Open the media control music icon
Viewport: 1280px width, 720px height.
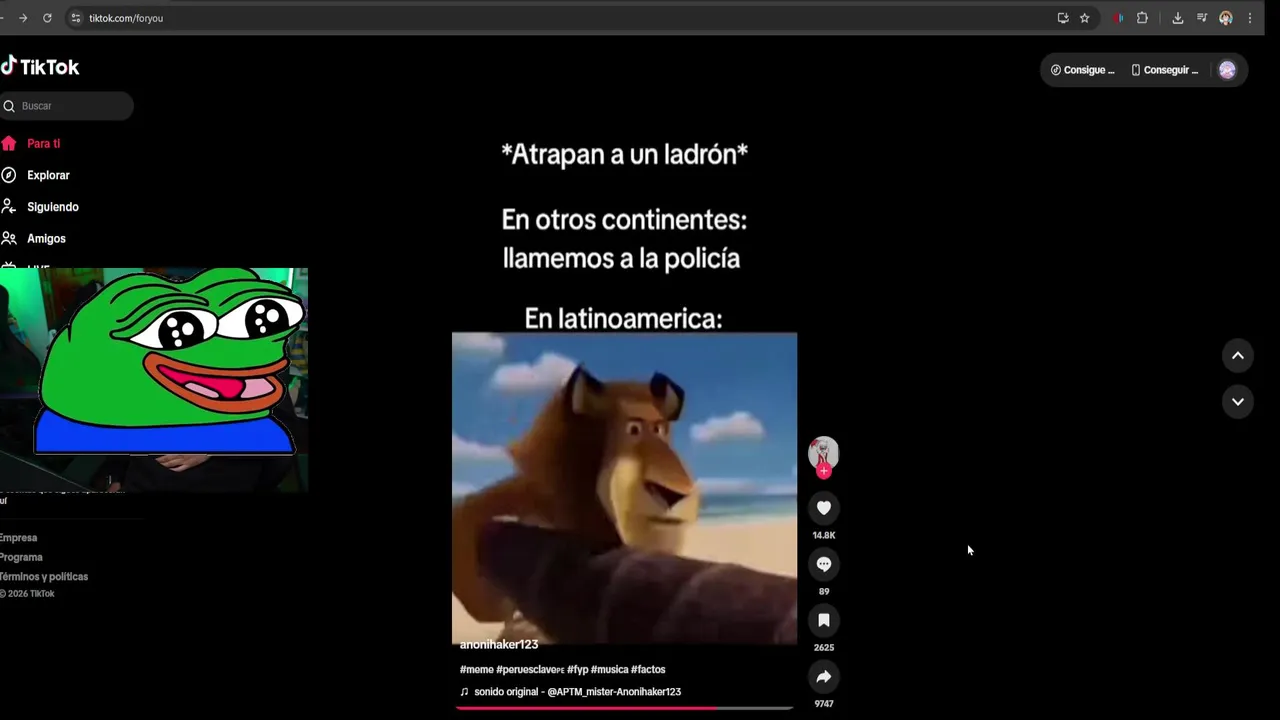coord(1202,18)
